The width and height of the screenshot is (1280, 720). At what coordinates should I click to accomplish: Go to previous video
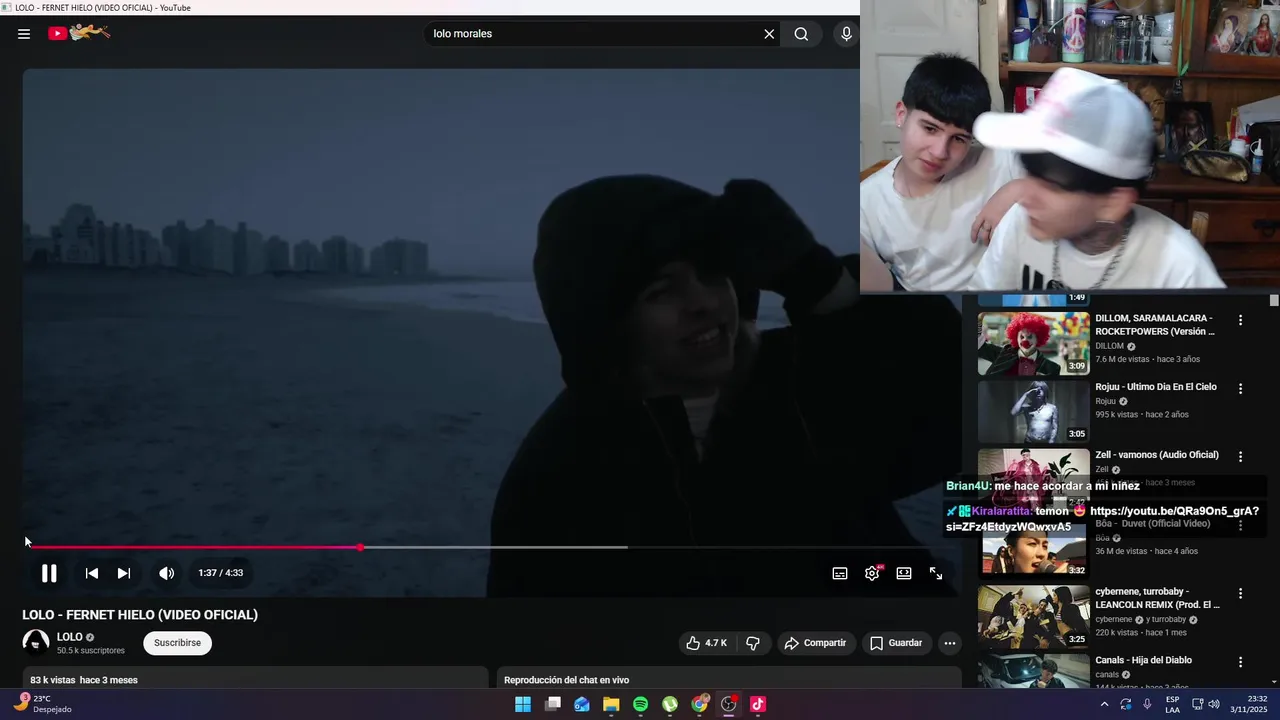click(91, 573)
